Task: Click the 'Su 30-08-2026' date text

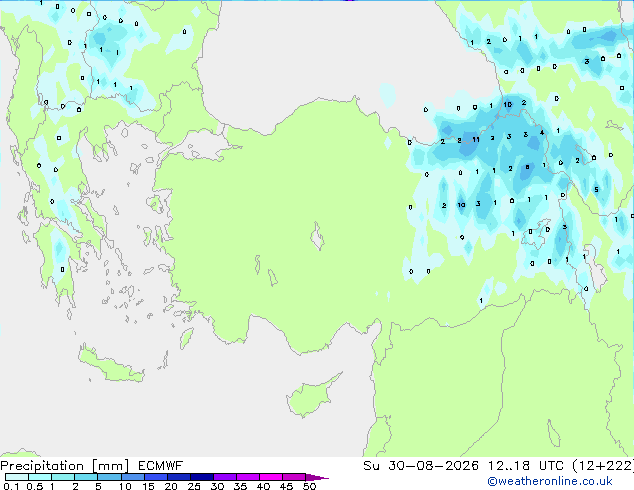Action: (x=421, y=466)
